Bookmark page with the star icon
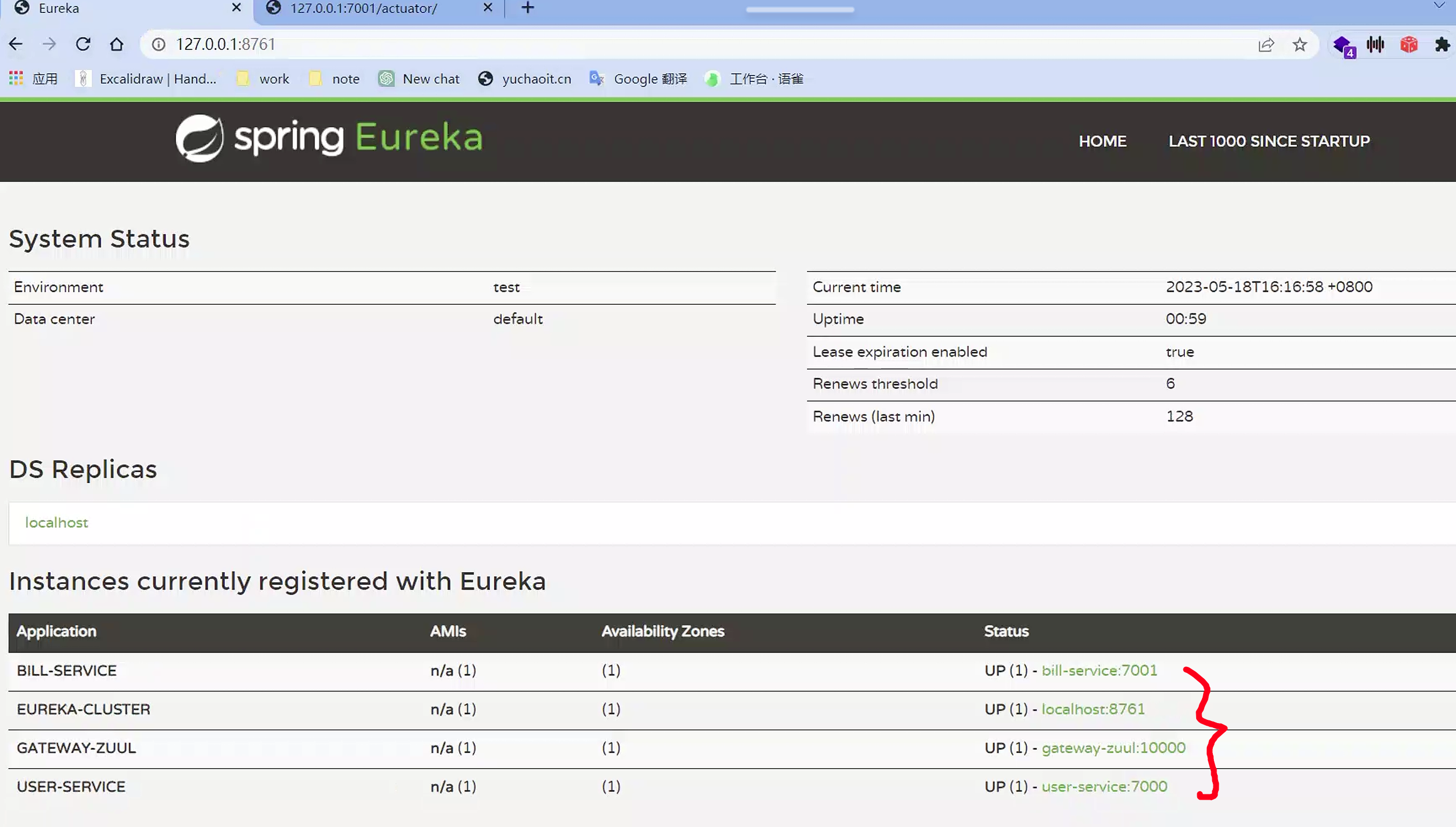The width and height of the screenshot is (1456, 827). [x=1300, y=44]
